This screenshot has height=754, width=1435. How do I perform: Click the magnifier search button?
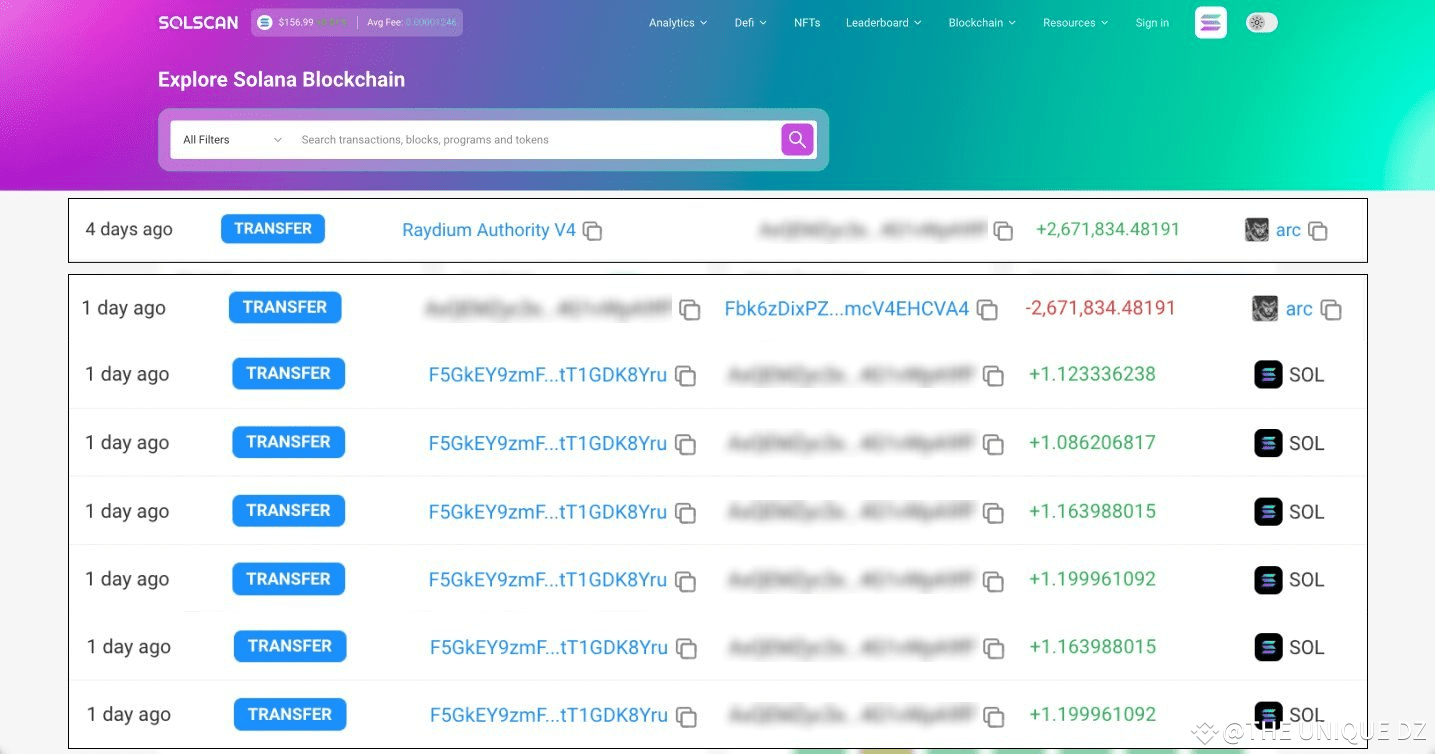(x=797, y=140)
